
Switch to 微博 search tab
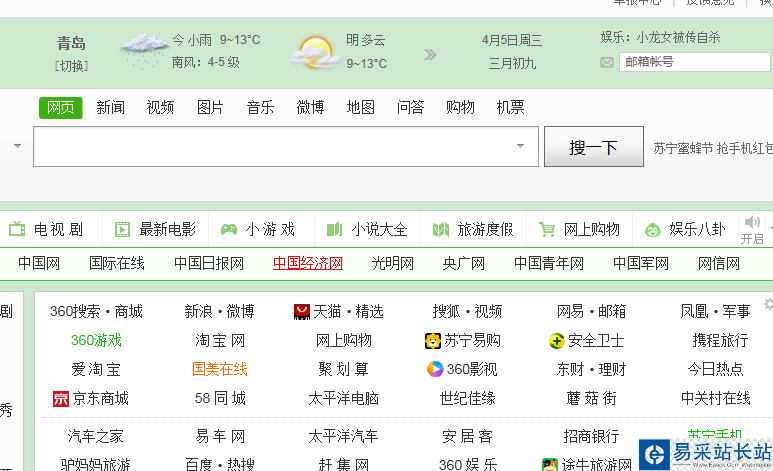pyautogui.click(x=311, y=108)
